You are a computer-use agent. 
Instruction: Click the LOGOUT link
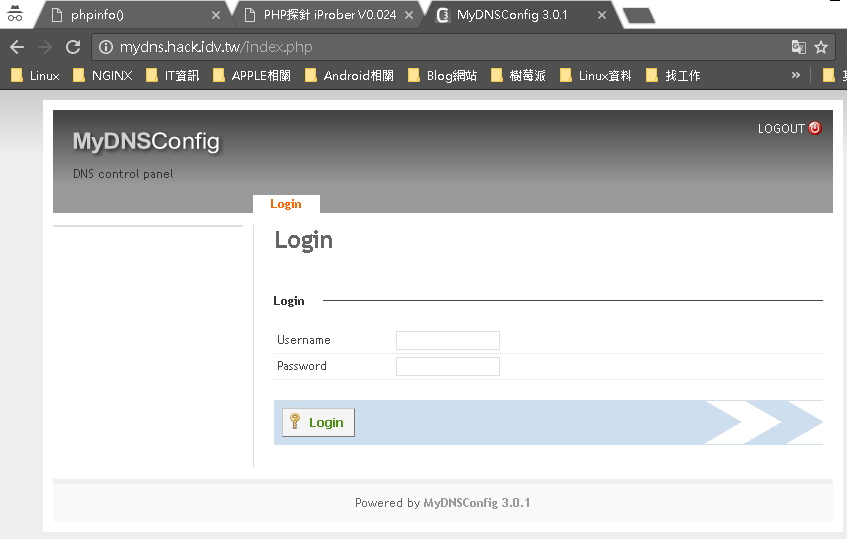click(x=781, y=129)
